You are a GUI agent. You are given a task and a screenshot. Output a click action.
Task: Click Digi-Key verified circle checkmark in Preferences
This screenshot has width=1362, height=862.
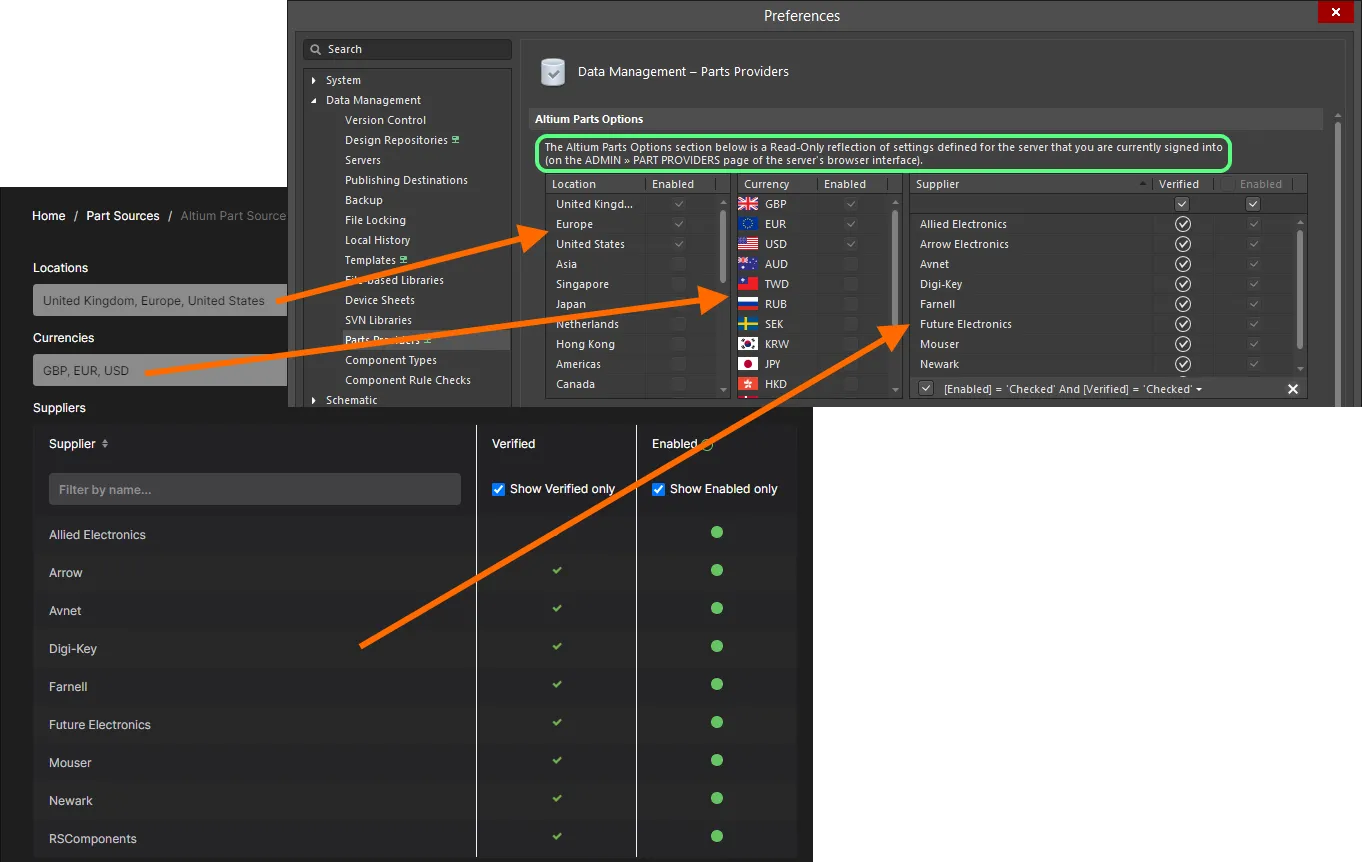click(x=1183, y=284)
